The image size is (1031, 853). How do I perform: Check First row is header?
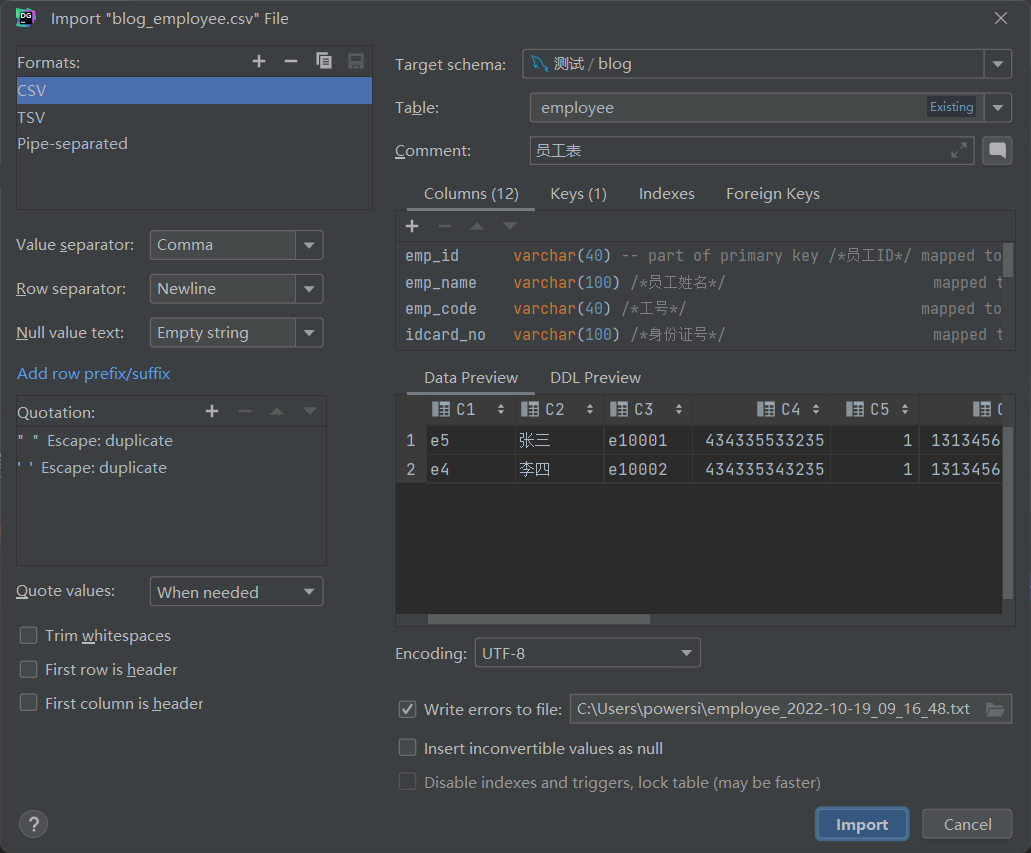[28, 670]
